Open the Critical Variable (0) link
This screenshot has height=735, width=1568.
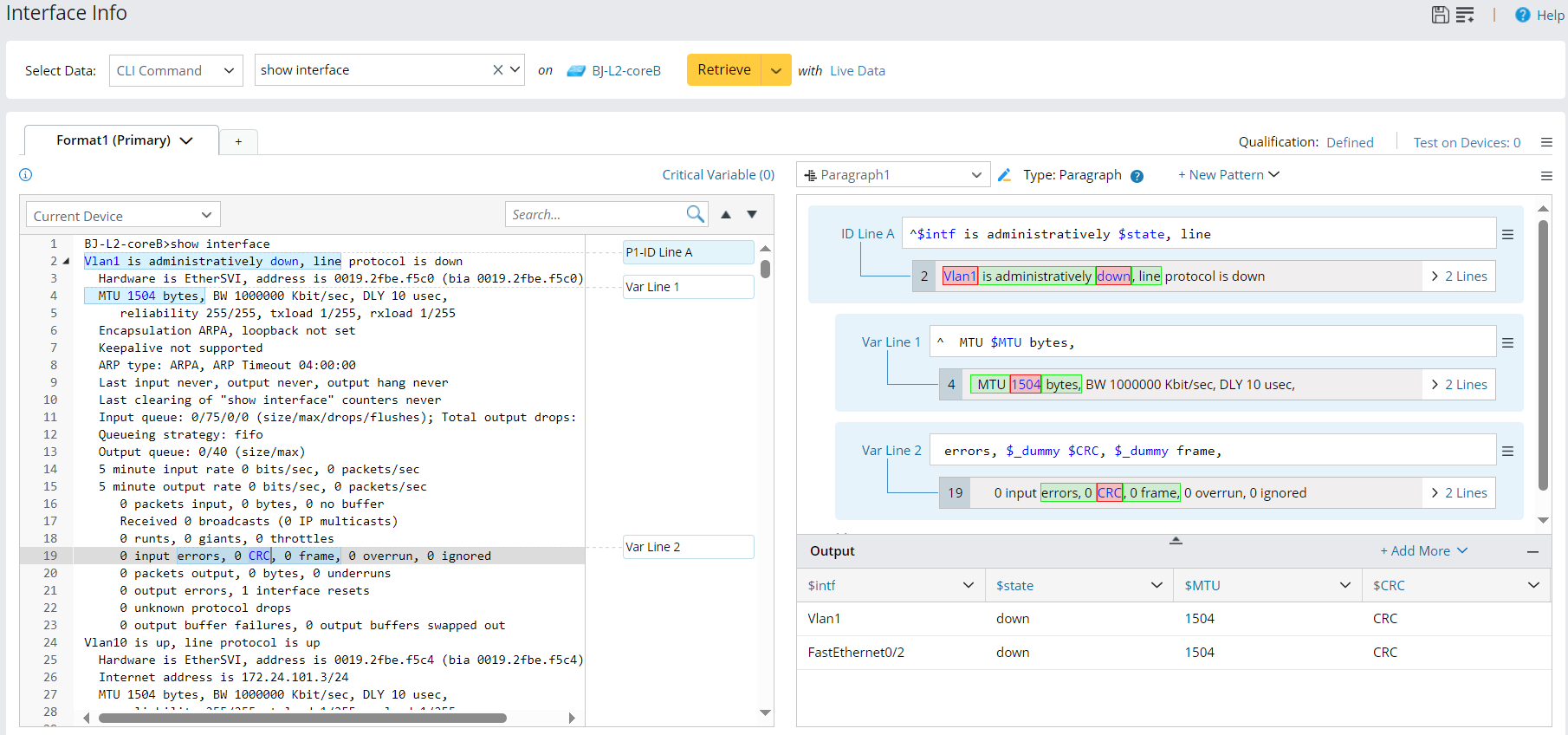(718, 175)
